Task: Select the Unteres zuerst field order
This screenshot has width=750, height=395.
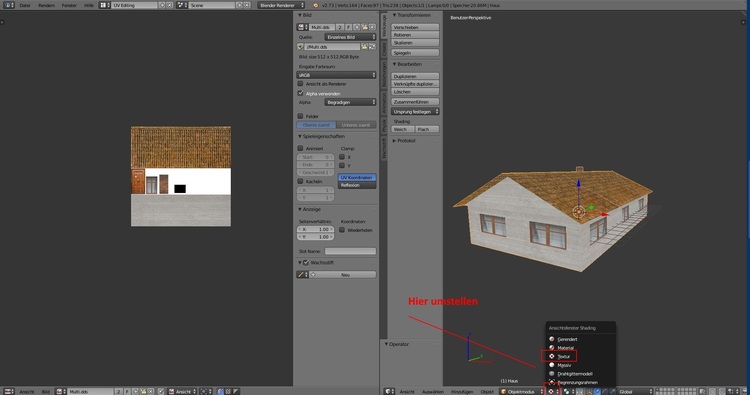Action: pos(356,125)
